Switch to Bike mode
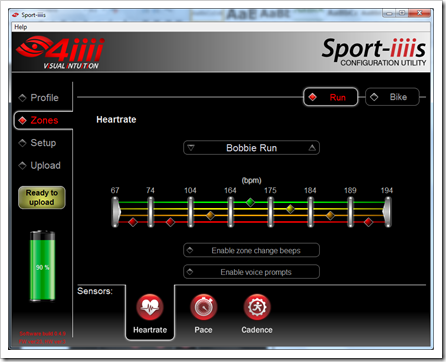Viewport: 446px width, 362px height. [x=392, y=97]
